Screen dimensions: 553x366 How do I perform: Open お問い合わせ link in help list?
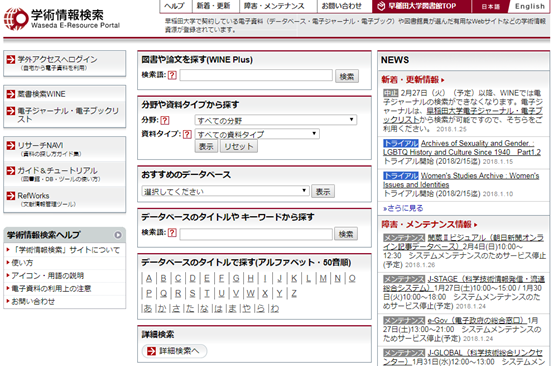pos(33,301)
